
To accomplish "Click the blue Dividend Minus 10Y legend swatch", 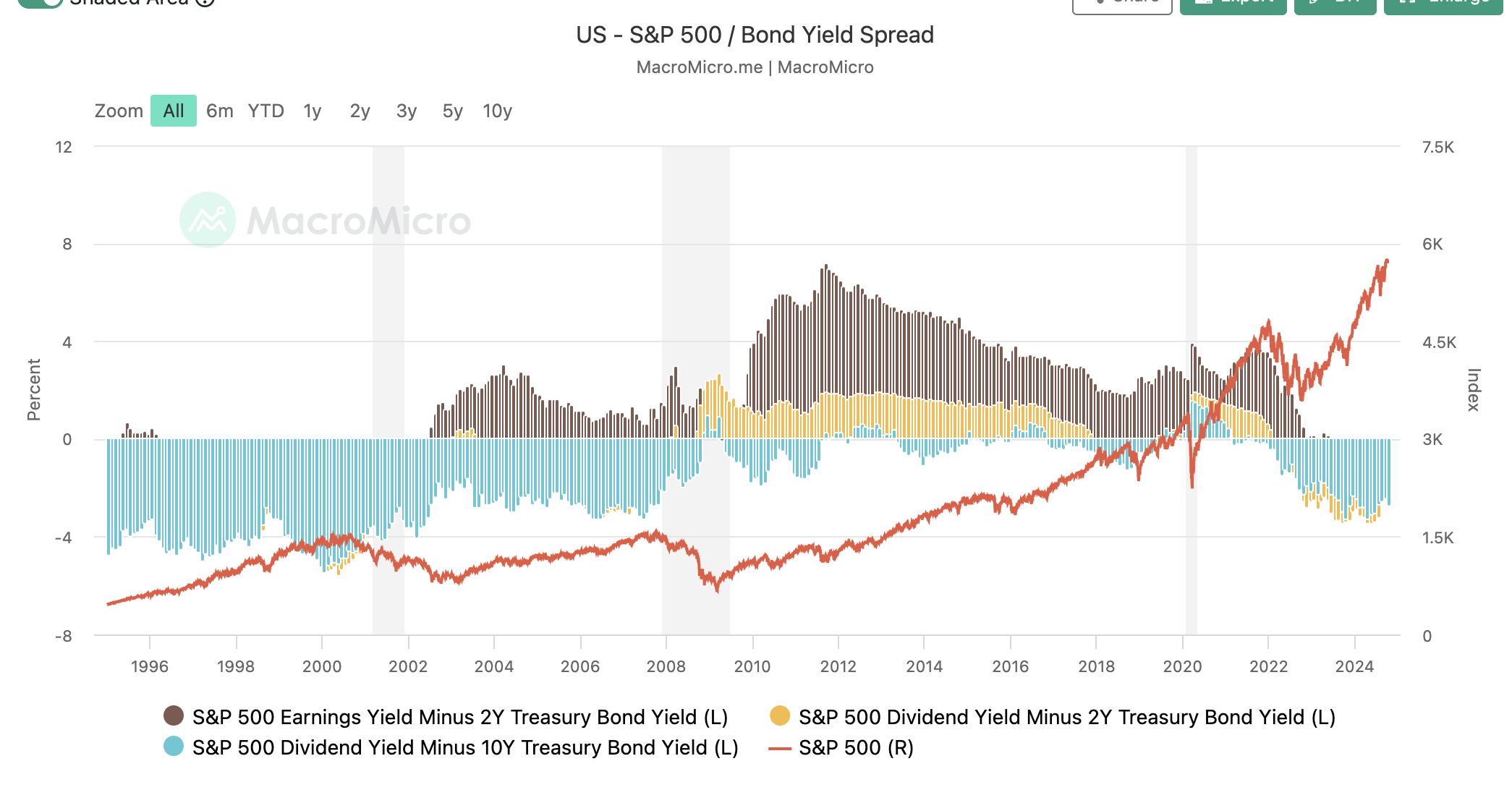I will [174, 747].
